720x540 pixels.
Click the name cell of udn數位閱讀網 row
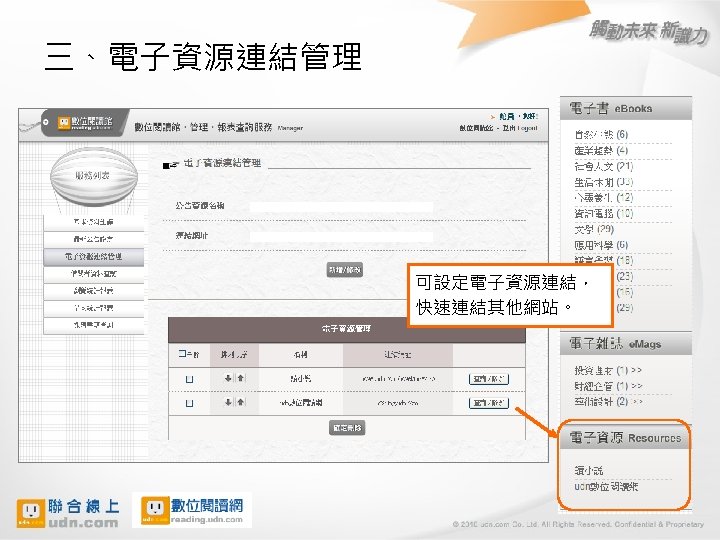[x=301, y=403]
